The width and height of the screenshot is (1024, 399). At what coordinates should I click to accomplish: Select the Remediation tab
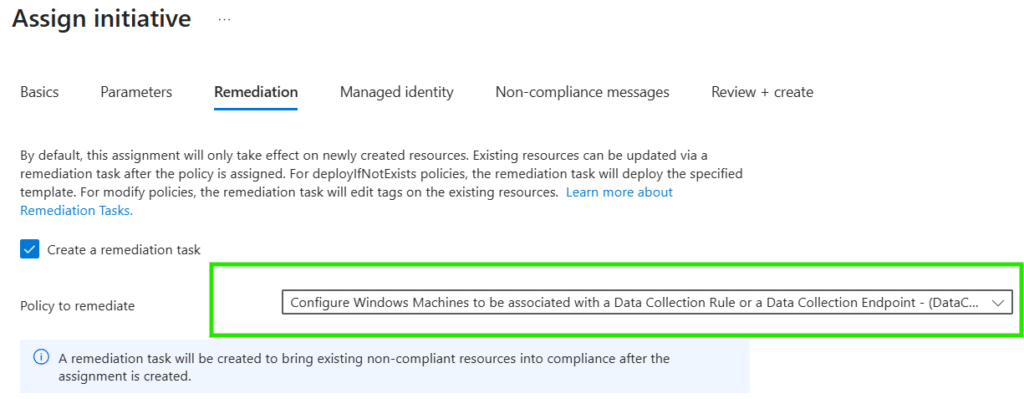point(256,92)
